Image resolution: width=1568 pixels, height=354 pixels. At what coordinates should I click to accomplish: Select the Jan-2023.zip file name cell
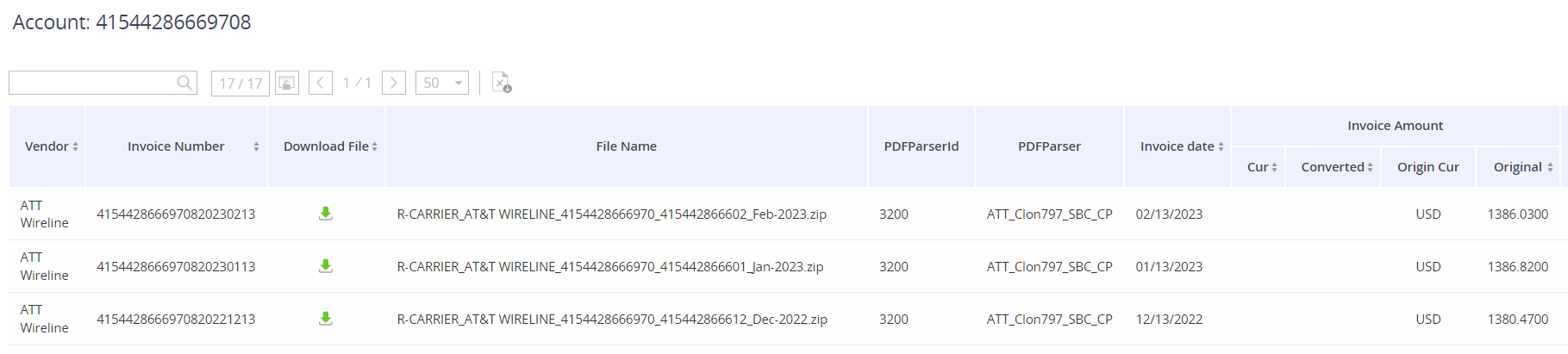[x=610, y=266]
